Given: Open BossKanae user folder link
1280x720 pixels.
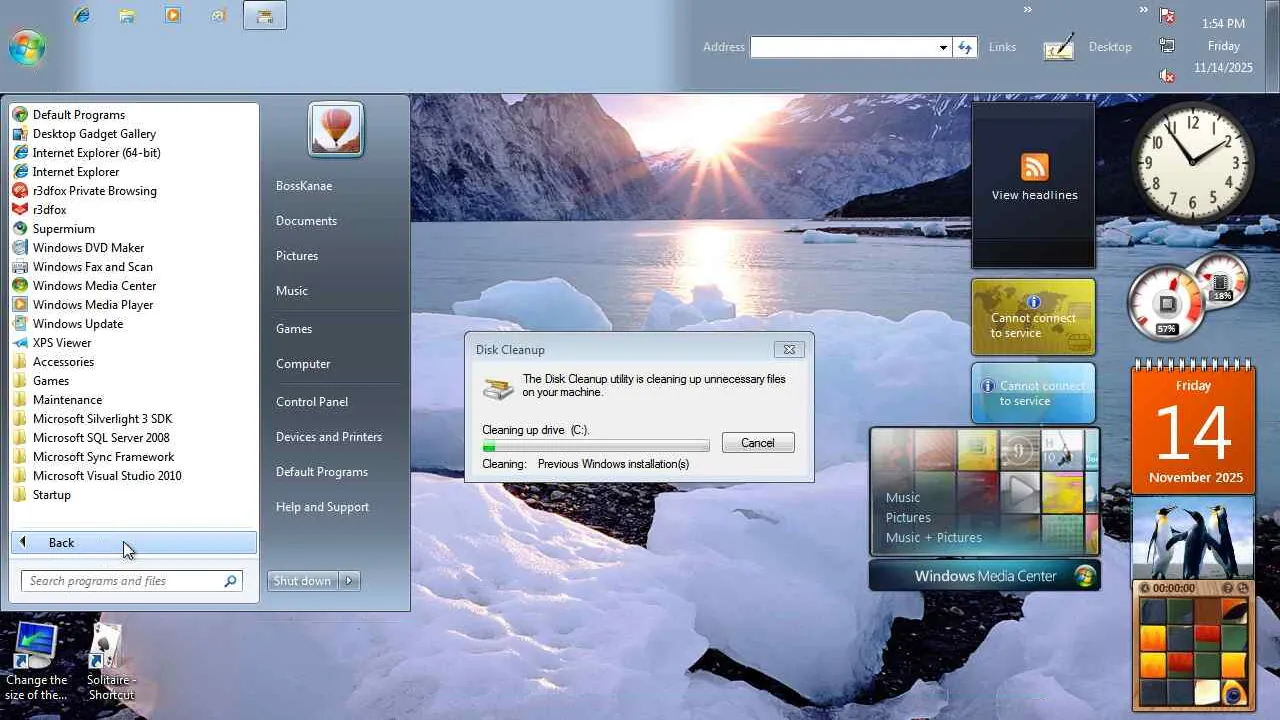Looking at the screenshot, I should click(x=304, y=186).
